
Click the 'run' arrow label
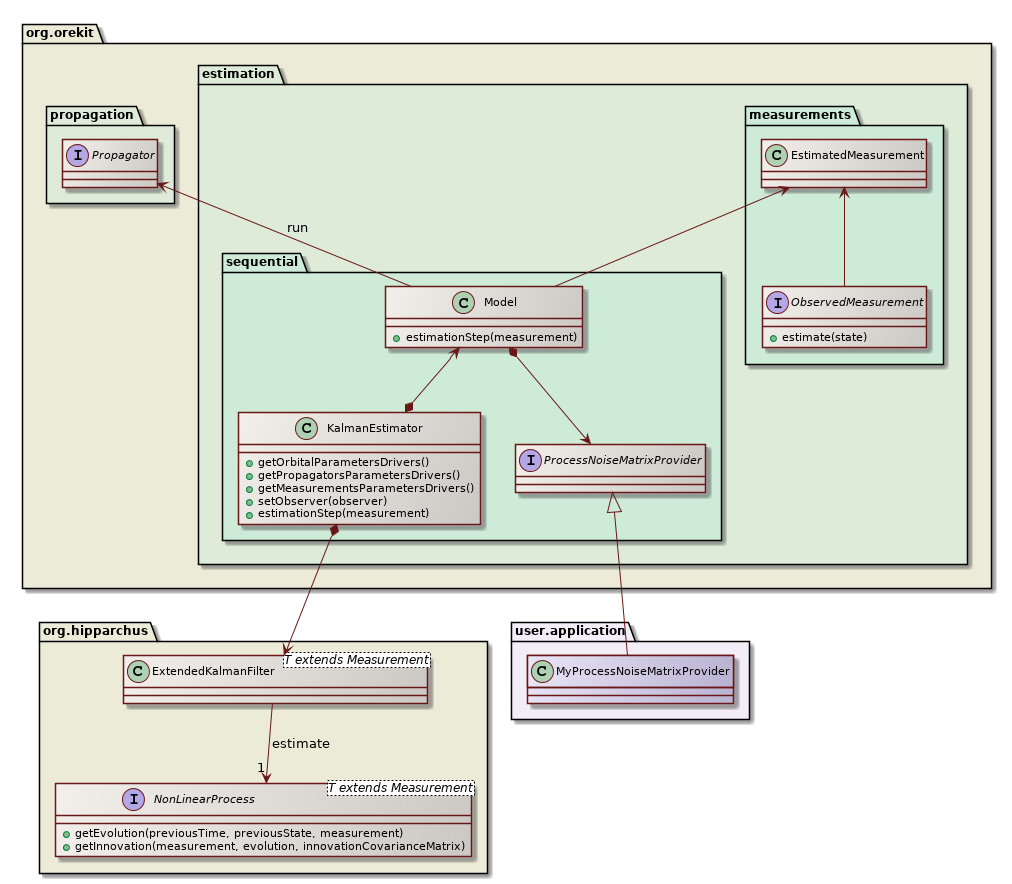[x=297, y=228]
